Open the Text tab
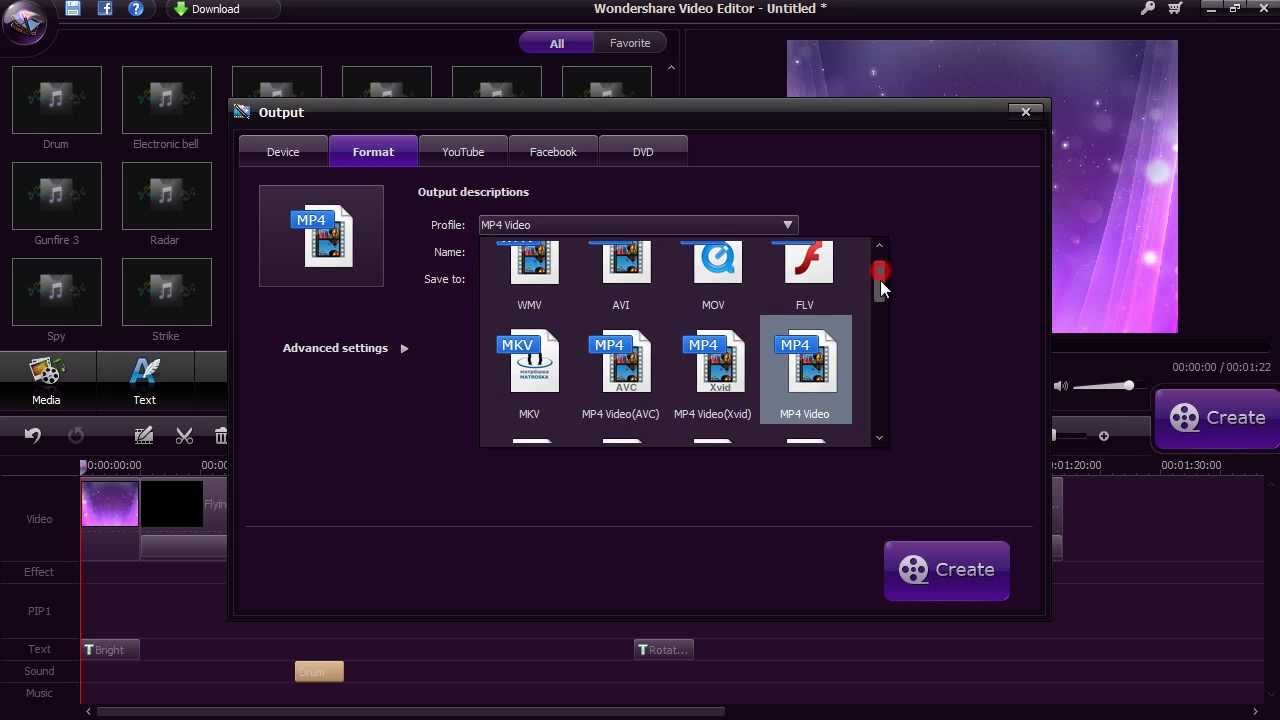The image size is (1280, 720). (x=145, y=380)
